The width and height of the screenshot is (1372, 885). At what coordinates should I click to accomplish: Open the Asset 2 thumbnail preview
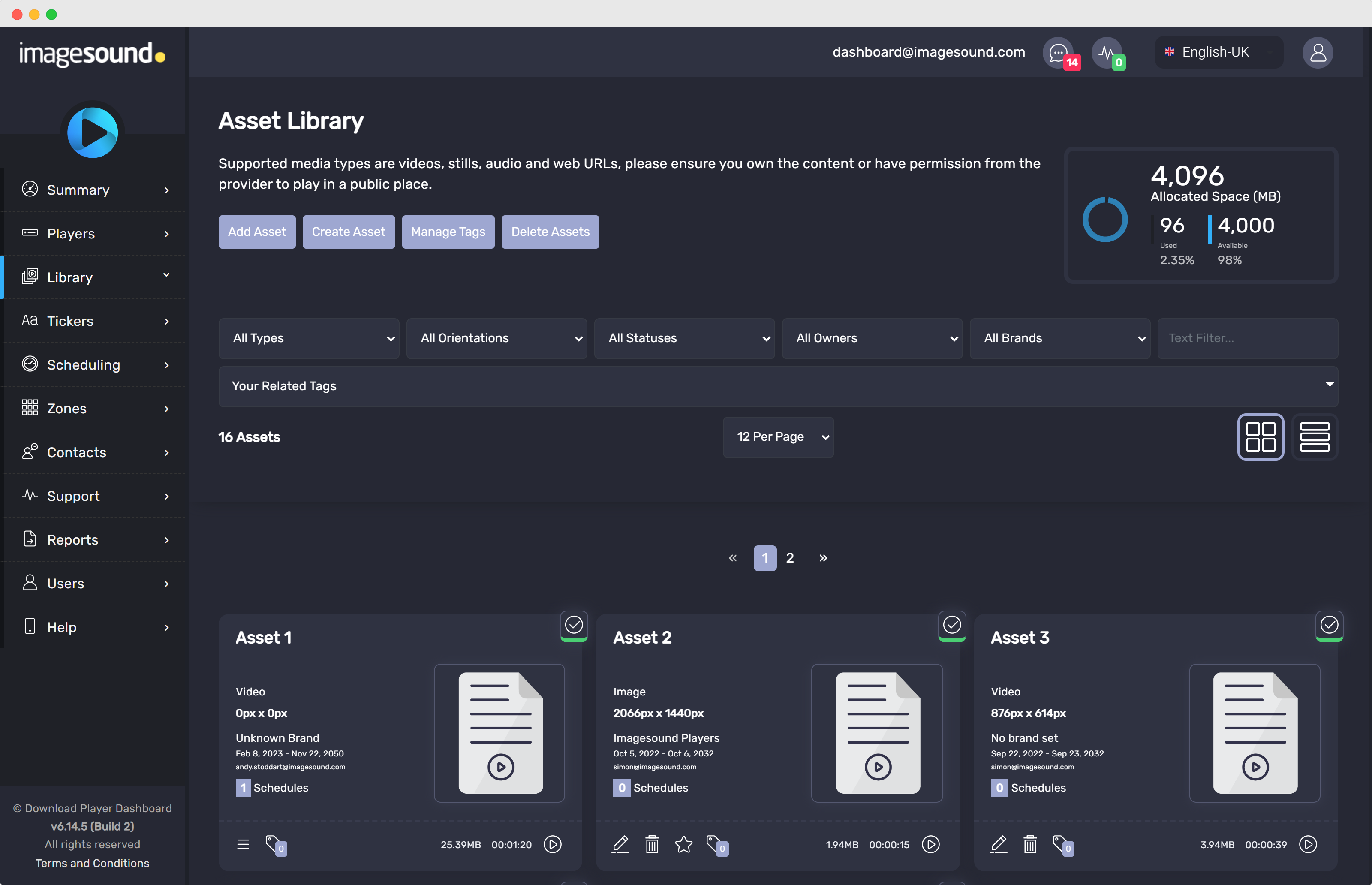pos(877,733)
